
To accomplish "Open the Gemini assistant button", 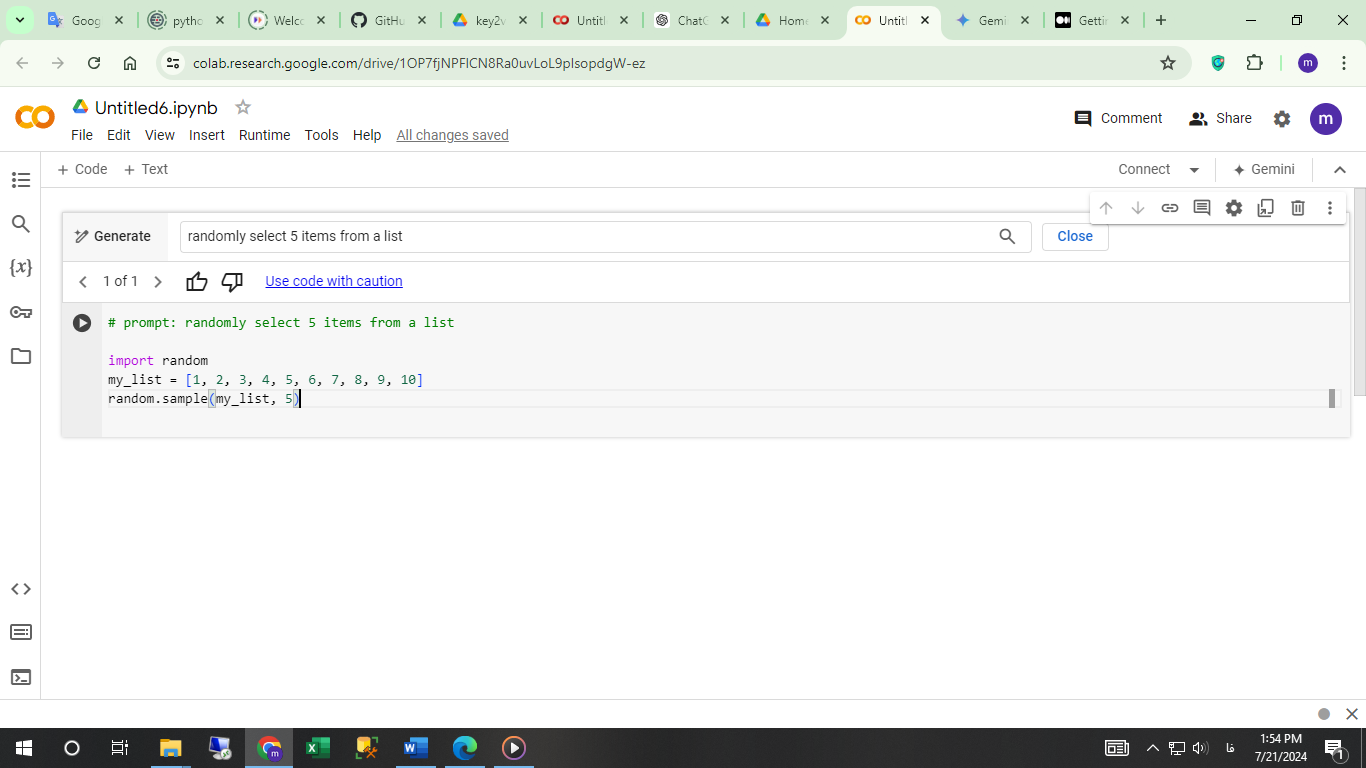I will click(1264, 170).
